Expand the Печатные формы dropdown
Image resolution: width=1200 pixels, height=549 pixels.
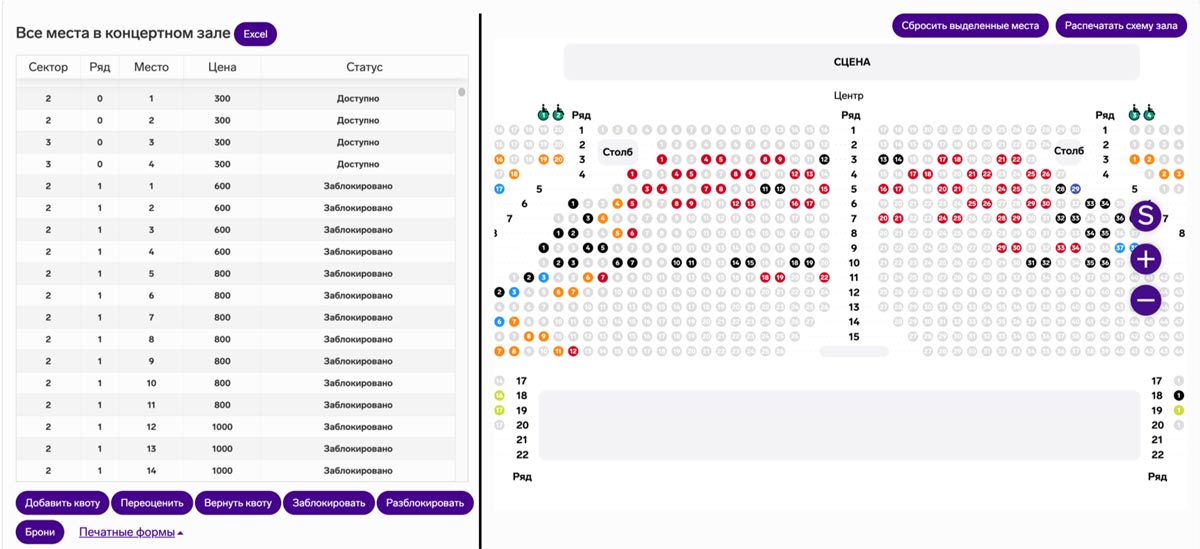pyautogui.click(x=131, y=532)
